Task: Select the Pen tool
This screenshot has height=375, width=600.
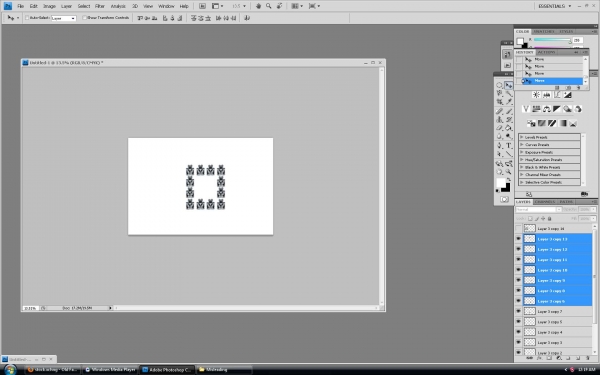Action: [500, 145]
